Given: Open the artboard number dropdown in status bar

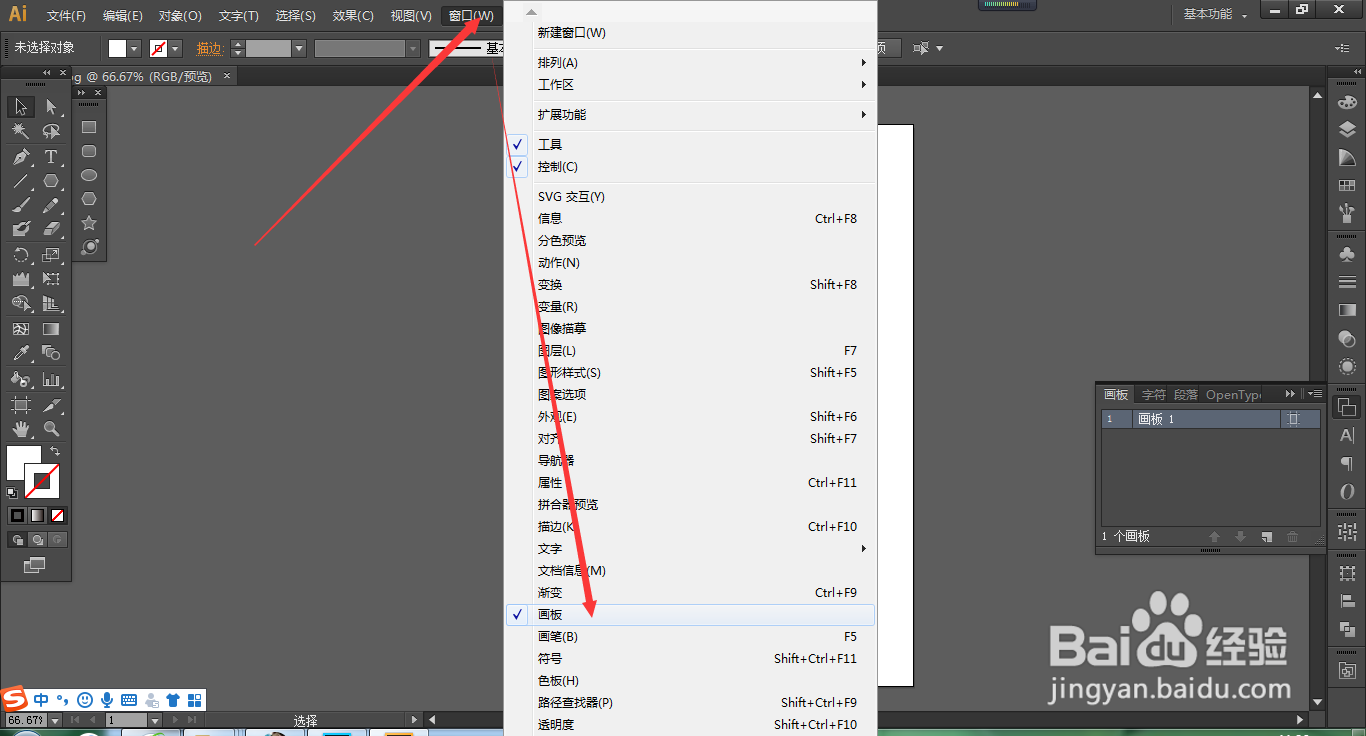Looking at the screenshot, I should coord(154,720).
